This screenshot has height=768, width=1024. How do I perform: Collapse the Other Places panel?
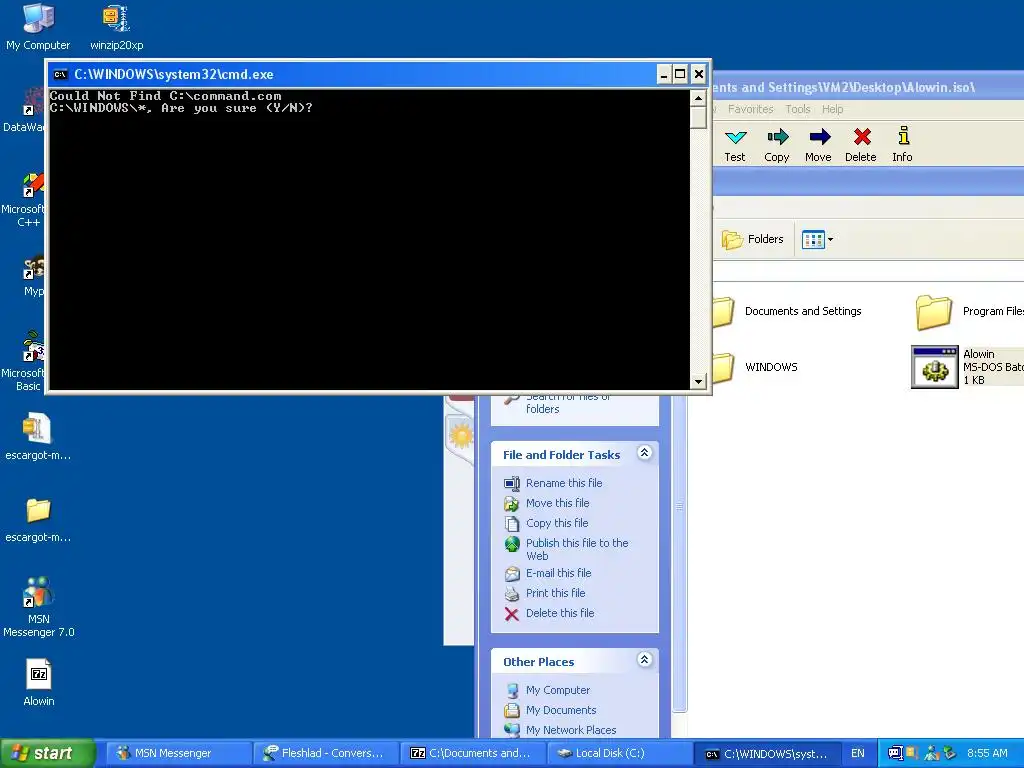[x=645, y=660]
